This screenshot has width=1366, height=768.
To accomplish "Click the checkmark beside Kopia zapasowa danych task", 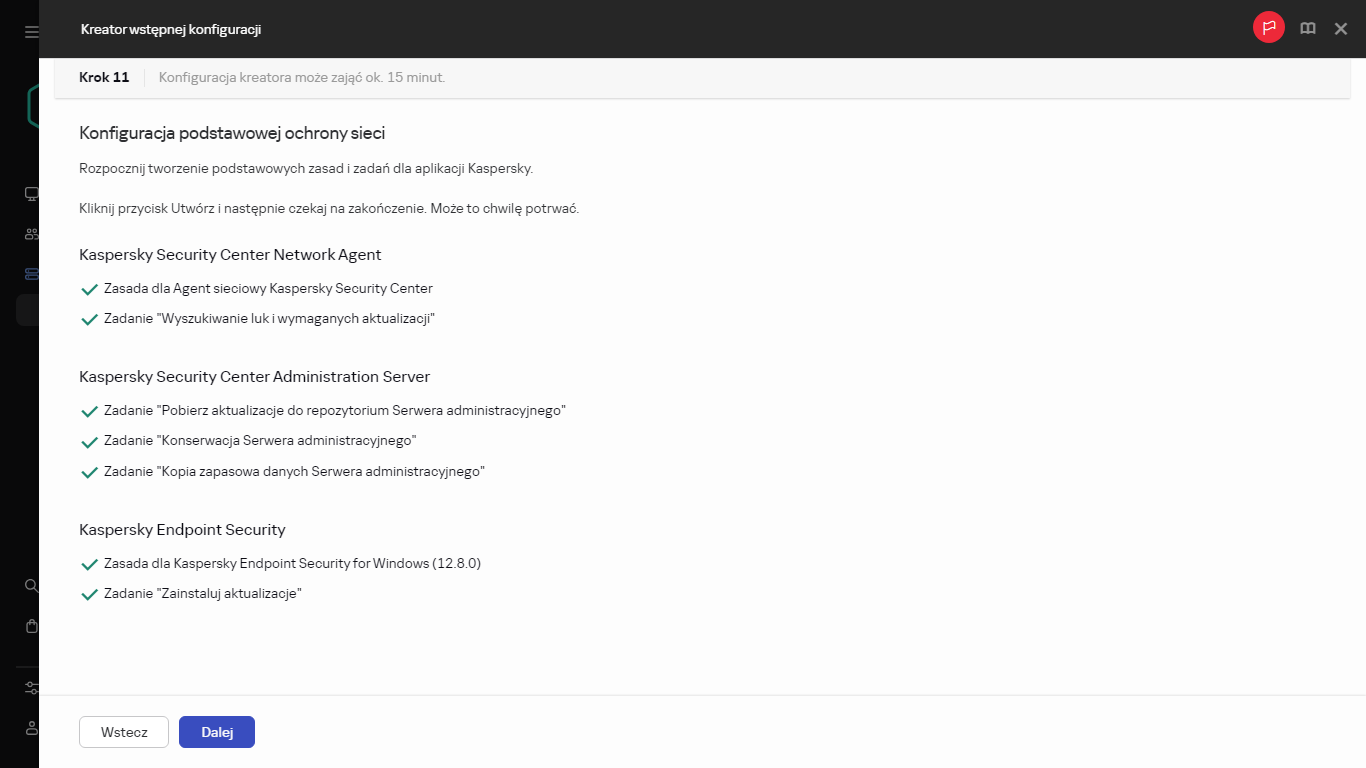I will pos(89,472).
